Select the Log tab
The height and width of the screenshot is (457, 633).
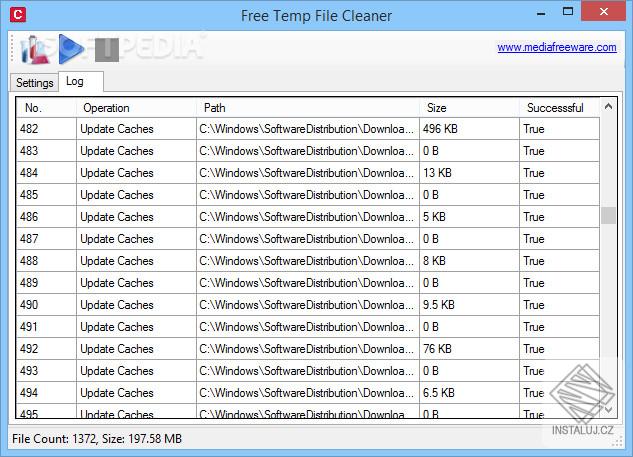[x=81, y=82]
